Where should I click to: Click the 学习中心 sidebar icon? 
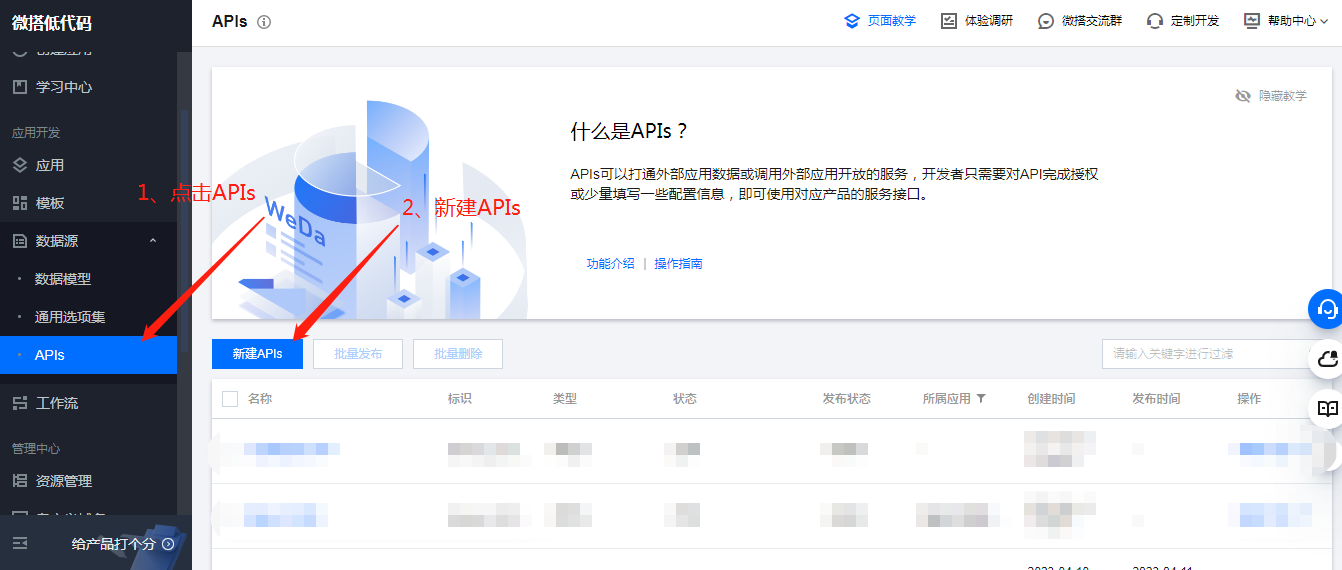coord(20,87)
